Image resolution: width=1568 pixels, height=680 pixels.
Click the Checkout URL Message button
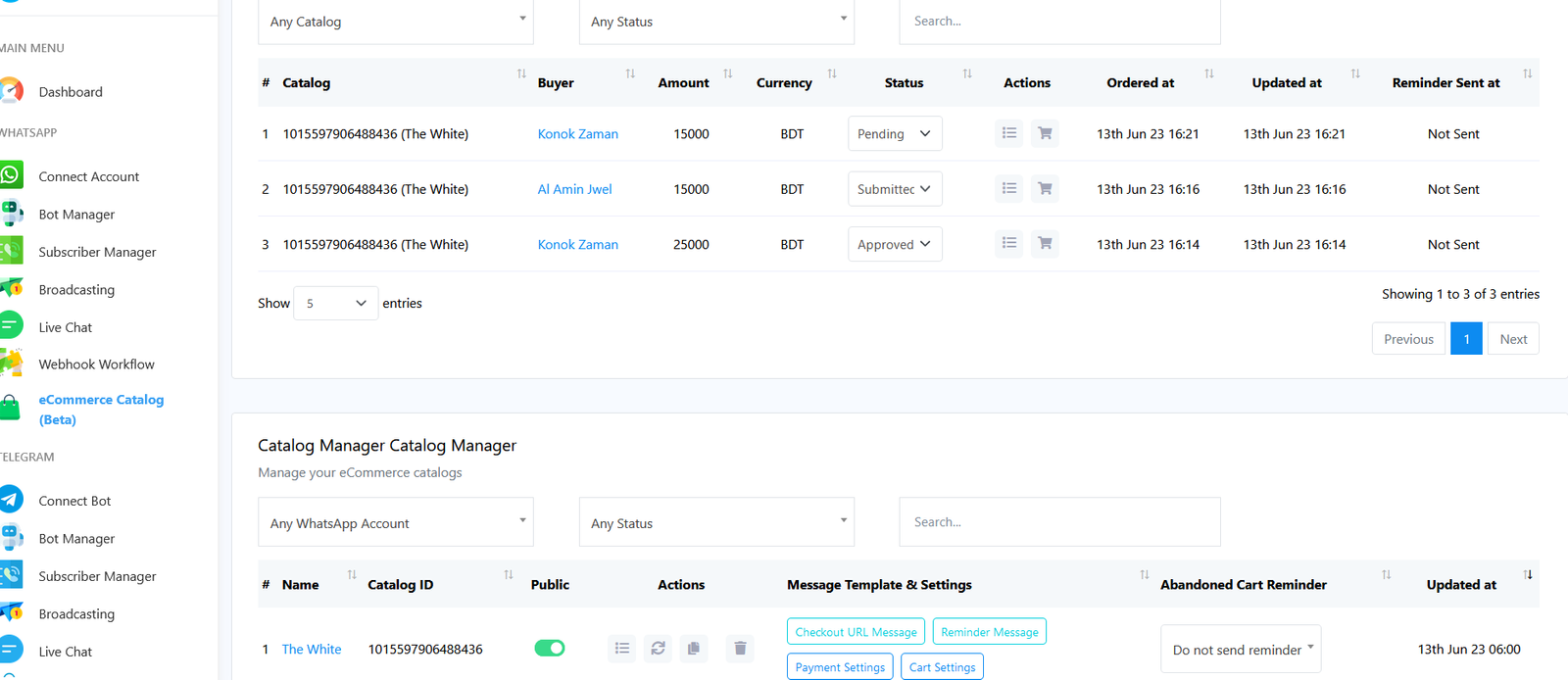tap(856, 632)
